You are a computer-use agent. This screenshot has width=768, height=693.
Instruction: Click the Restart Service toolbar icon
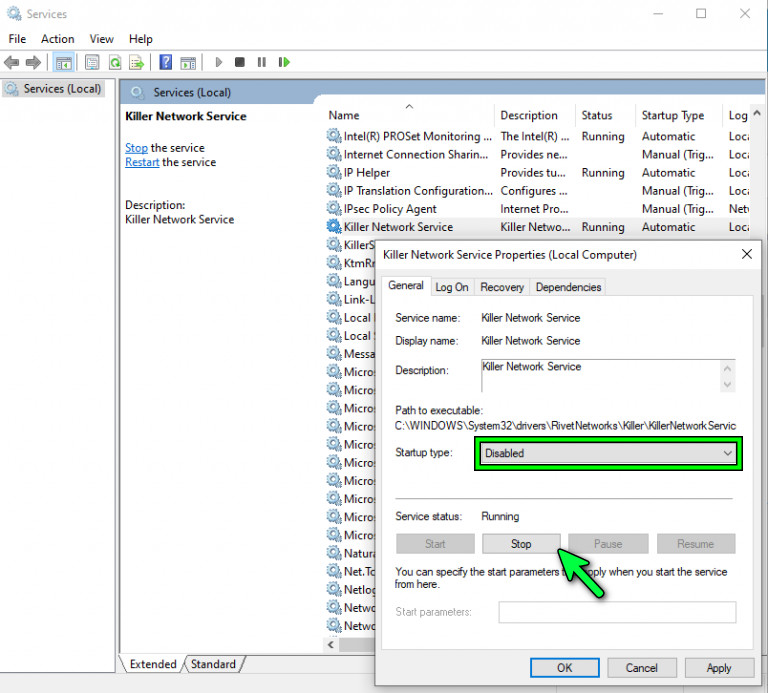point(285,62)
